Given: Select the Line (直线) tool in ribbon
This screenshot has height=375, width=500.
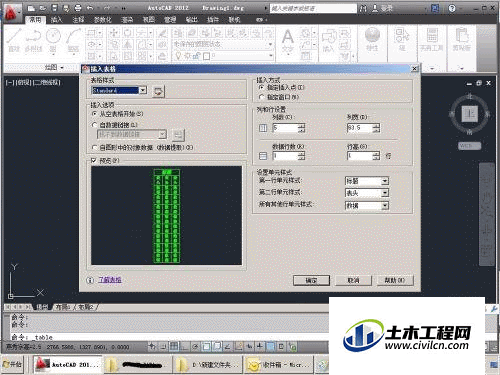Looking at the screenshot, I should (14, 40).
